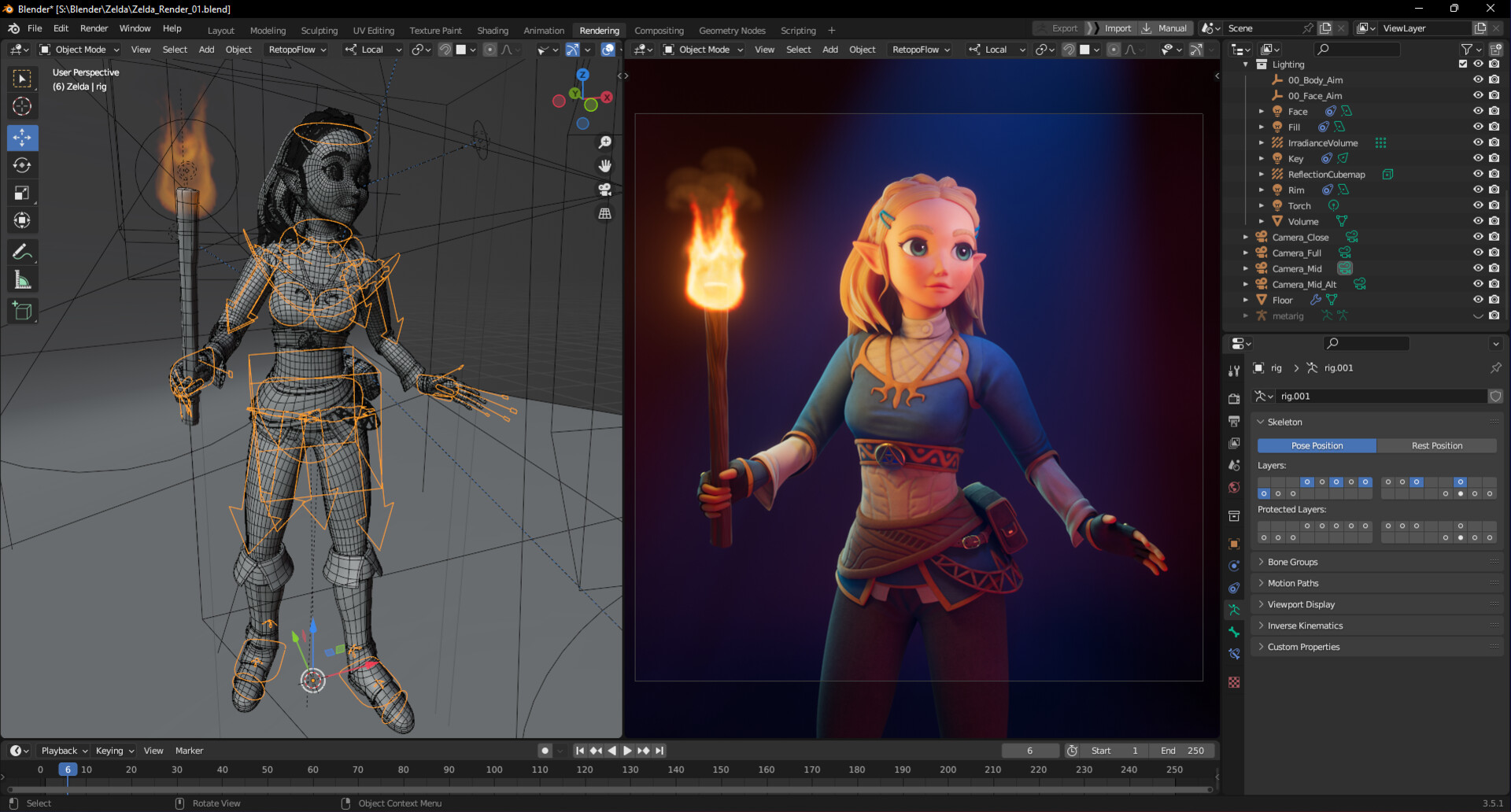Open the Outliner filter options
Screen dimensions: 1511x812
[1467, 49]
